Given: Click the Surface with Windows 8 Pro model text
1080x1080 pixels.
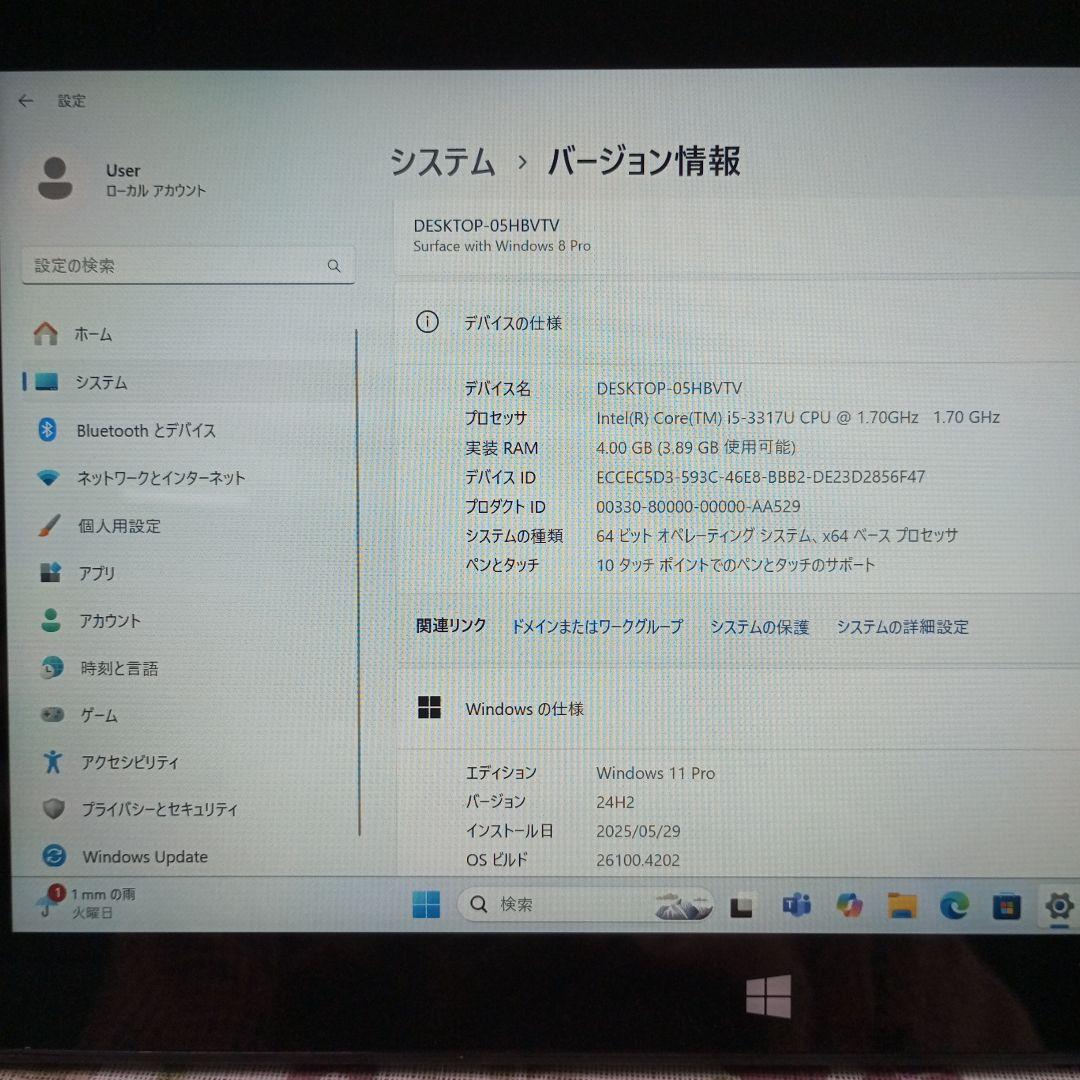Looking at the screenshot, I should (502, 246).
